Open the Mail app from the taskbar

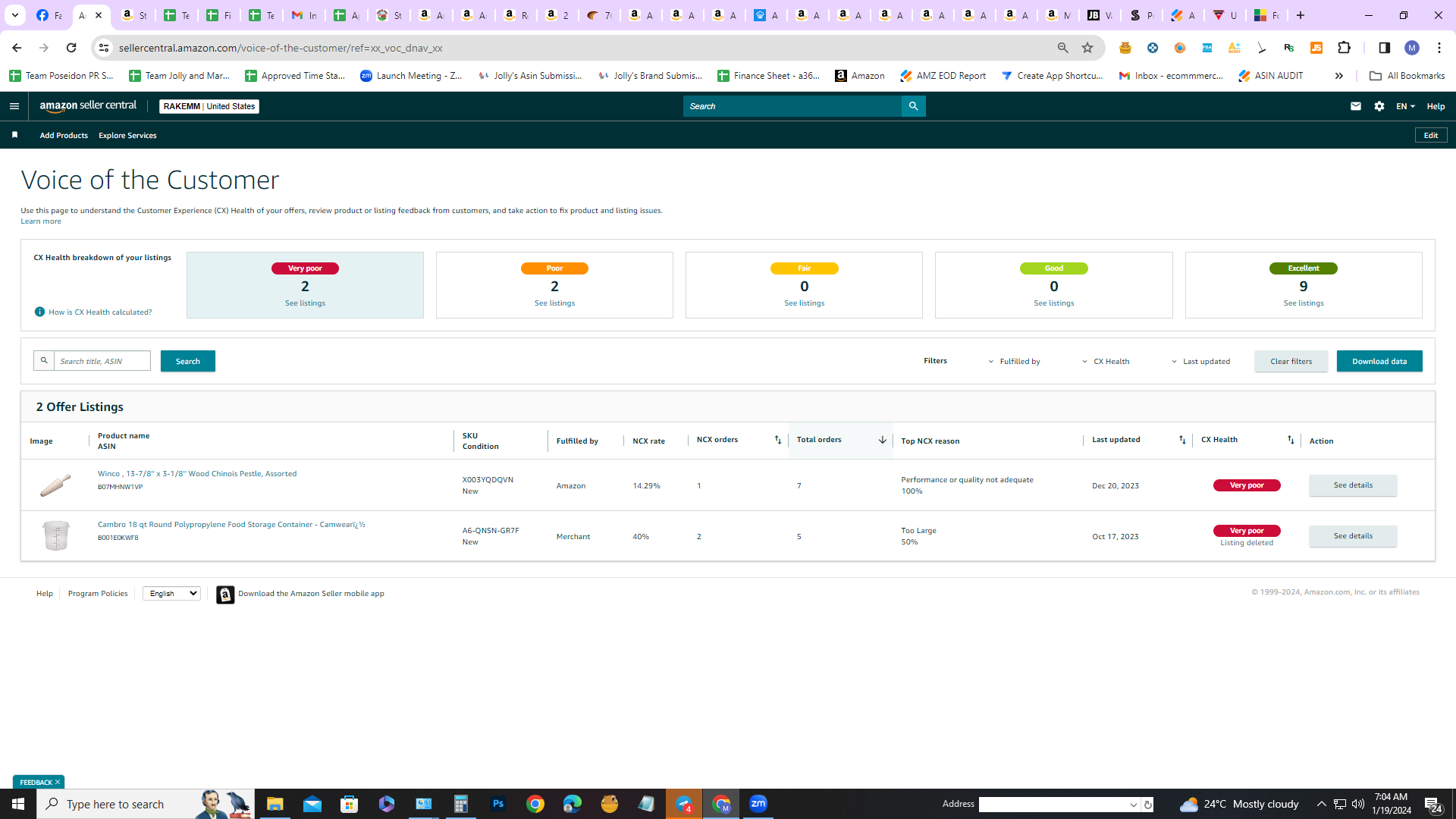[x=312, y=804]
